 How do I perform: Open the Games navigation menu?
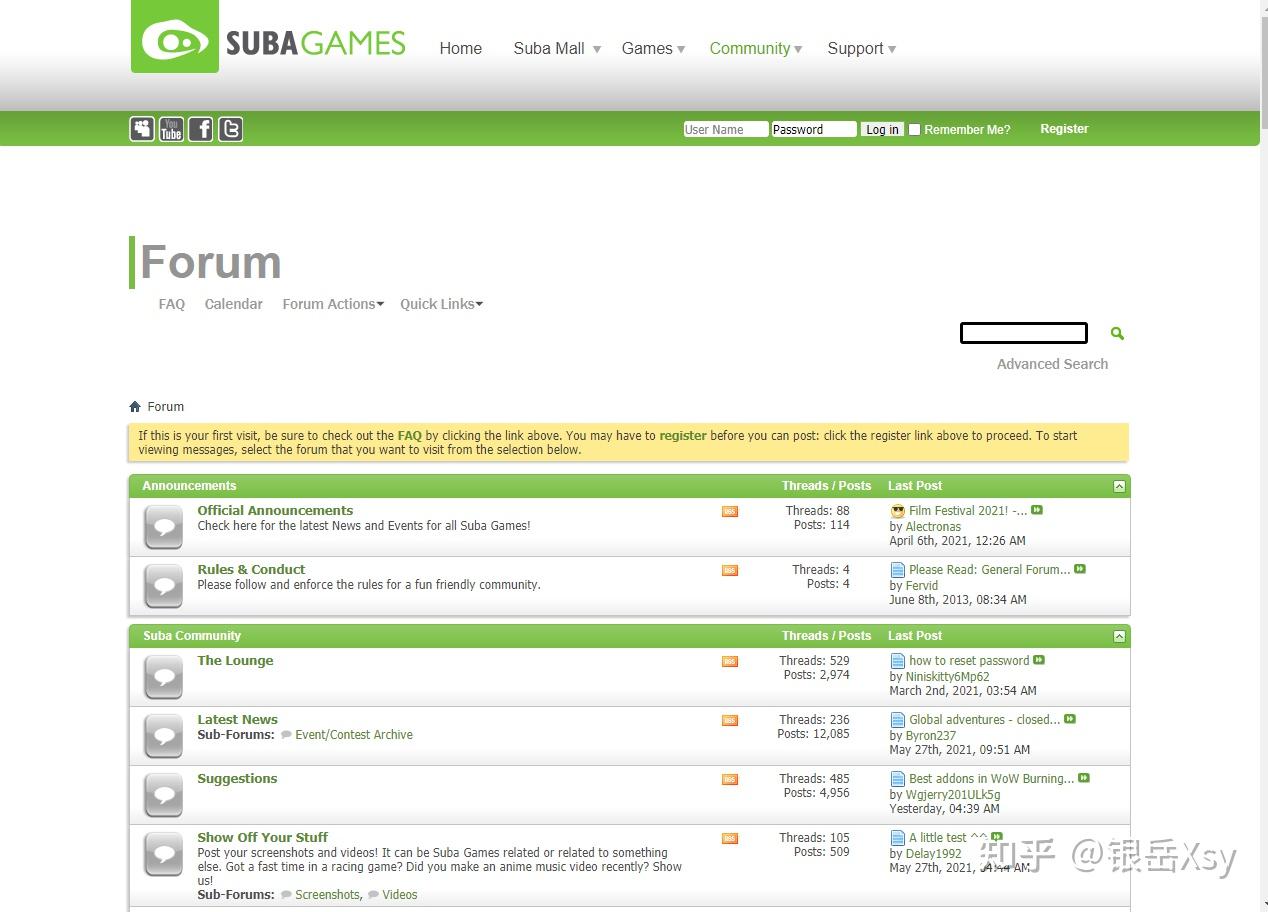pos(652,48)
